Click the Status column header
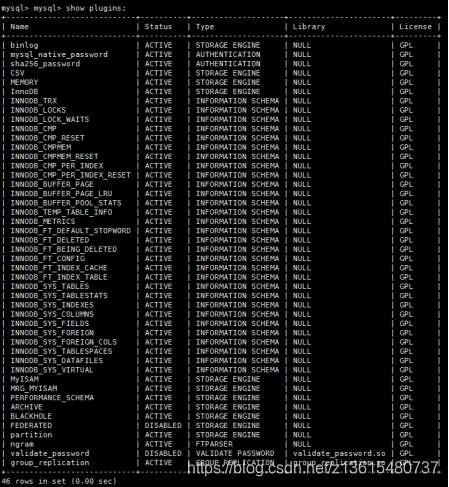The image size is (449, 487). tap(158, 27)
